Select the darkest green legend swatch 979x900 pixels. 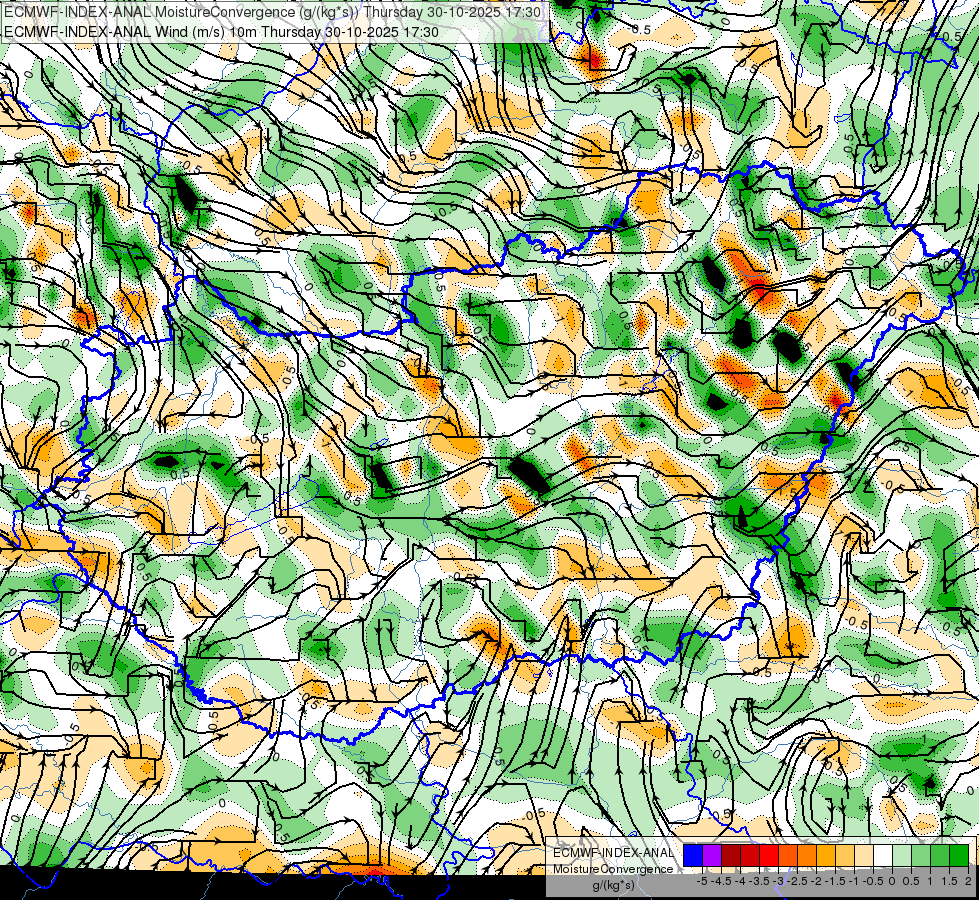click(959, 855)
